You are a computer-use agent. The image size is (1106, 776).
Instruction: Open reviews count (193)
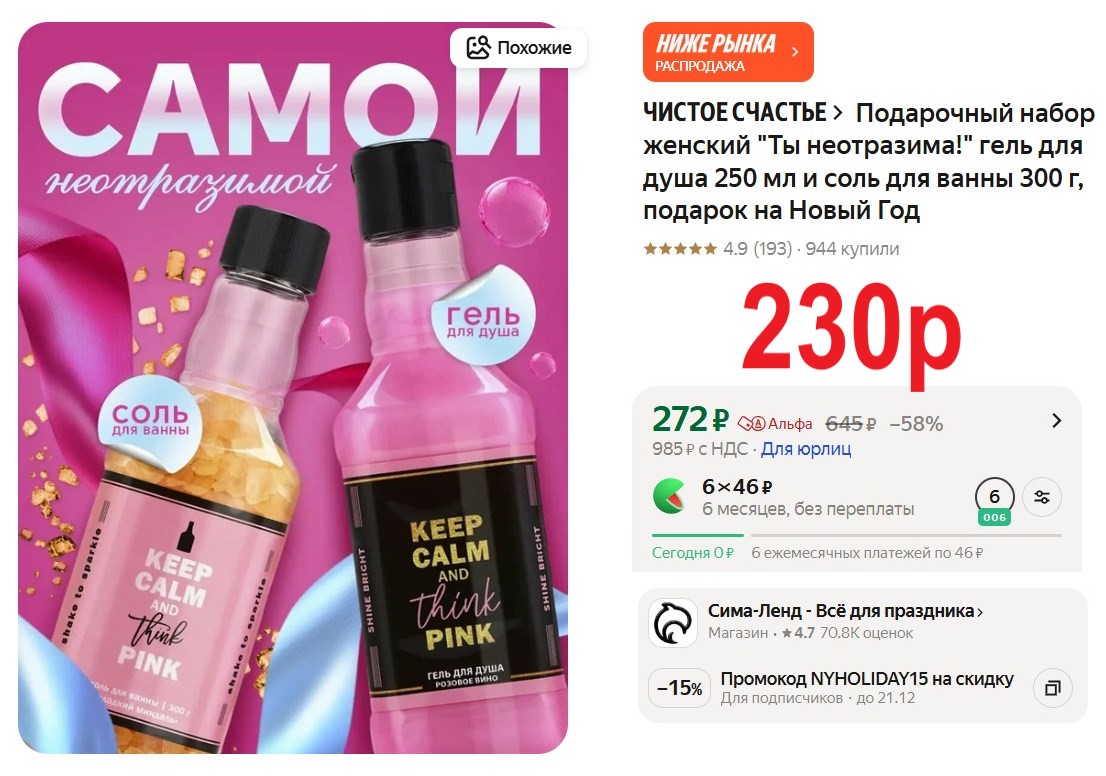coord(772,249)
